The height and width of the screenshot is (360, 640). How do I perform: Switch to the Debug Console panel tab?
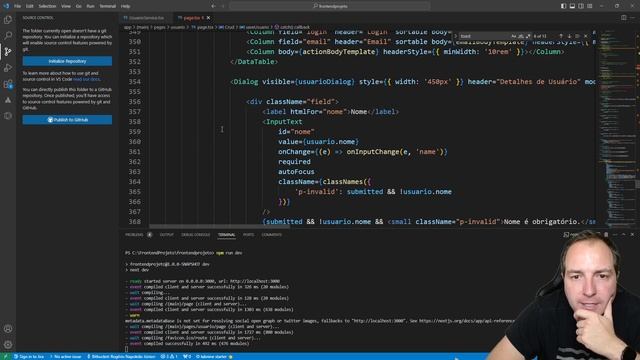[x=196, y=235]
